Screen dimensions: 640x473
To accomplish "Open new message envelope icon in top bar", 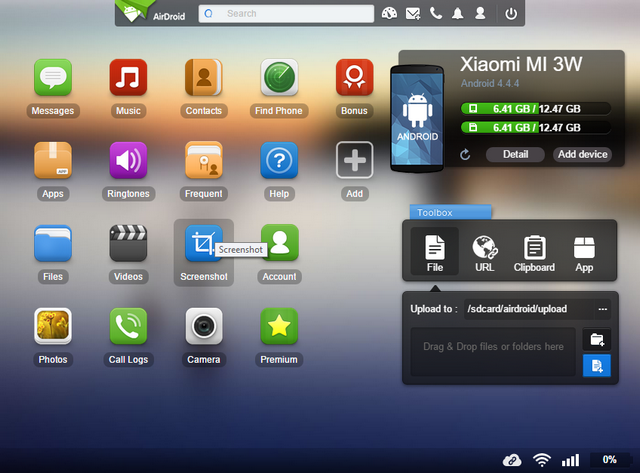I will point(413,14).
